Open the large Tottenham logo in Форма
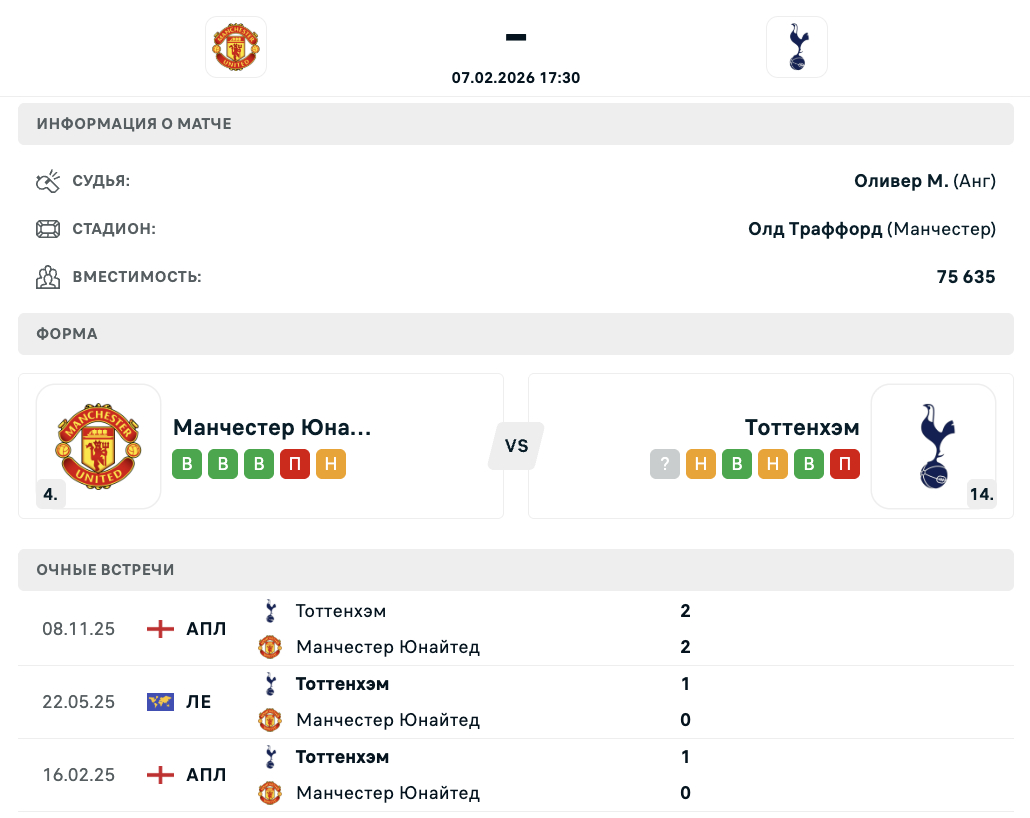 tap(933, 446)
